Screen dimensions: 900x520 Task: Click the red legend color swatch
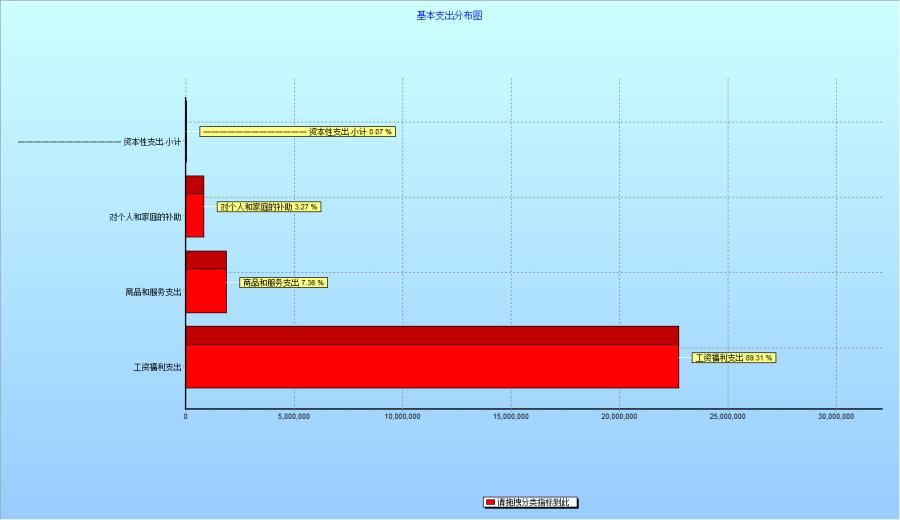tap(489, 502)
